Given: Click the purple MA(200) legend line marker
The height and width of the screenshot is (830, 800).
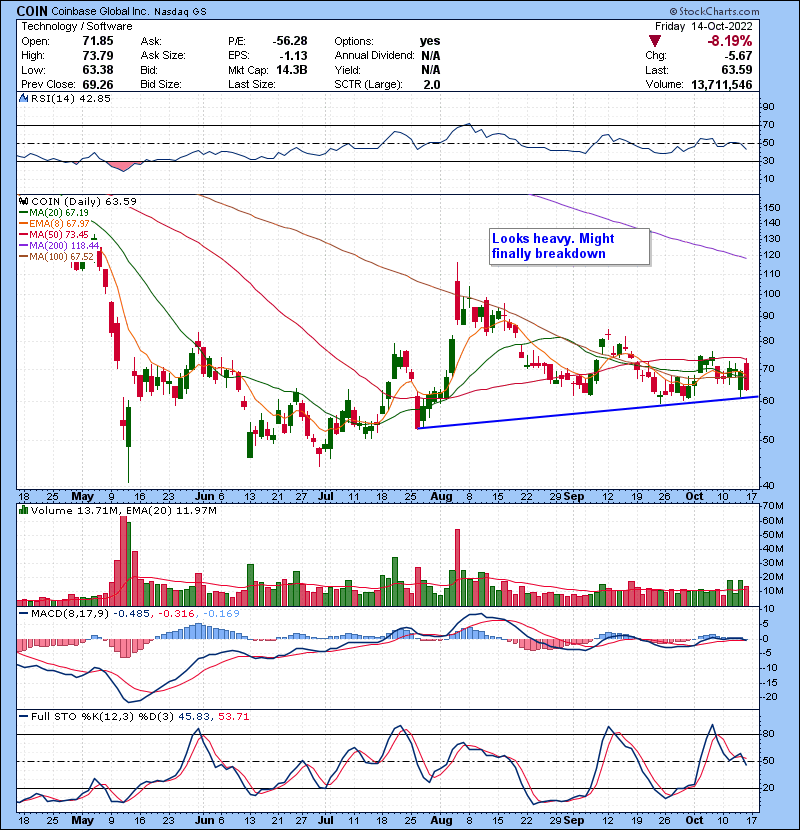Looking at the screenshot, I should tap(23, 246).
